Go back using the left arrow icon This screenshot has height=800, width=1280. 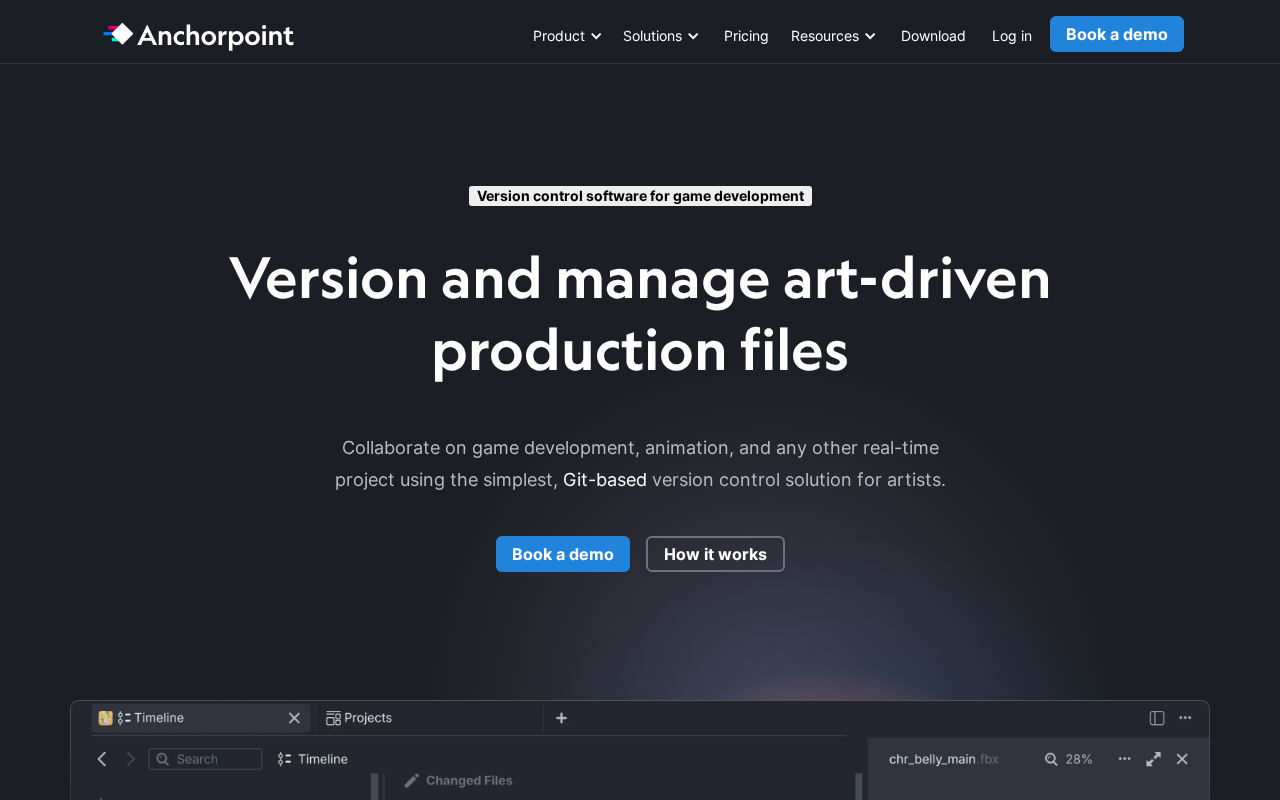[102, 759]
